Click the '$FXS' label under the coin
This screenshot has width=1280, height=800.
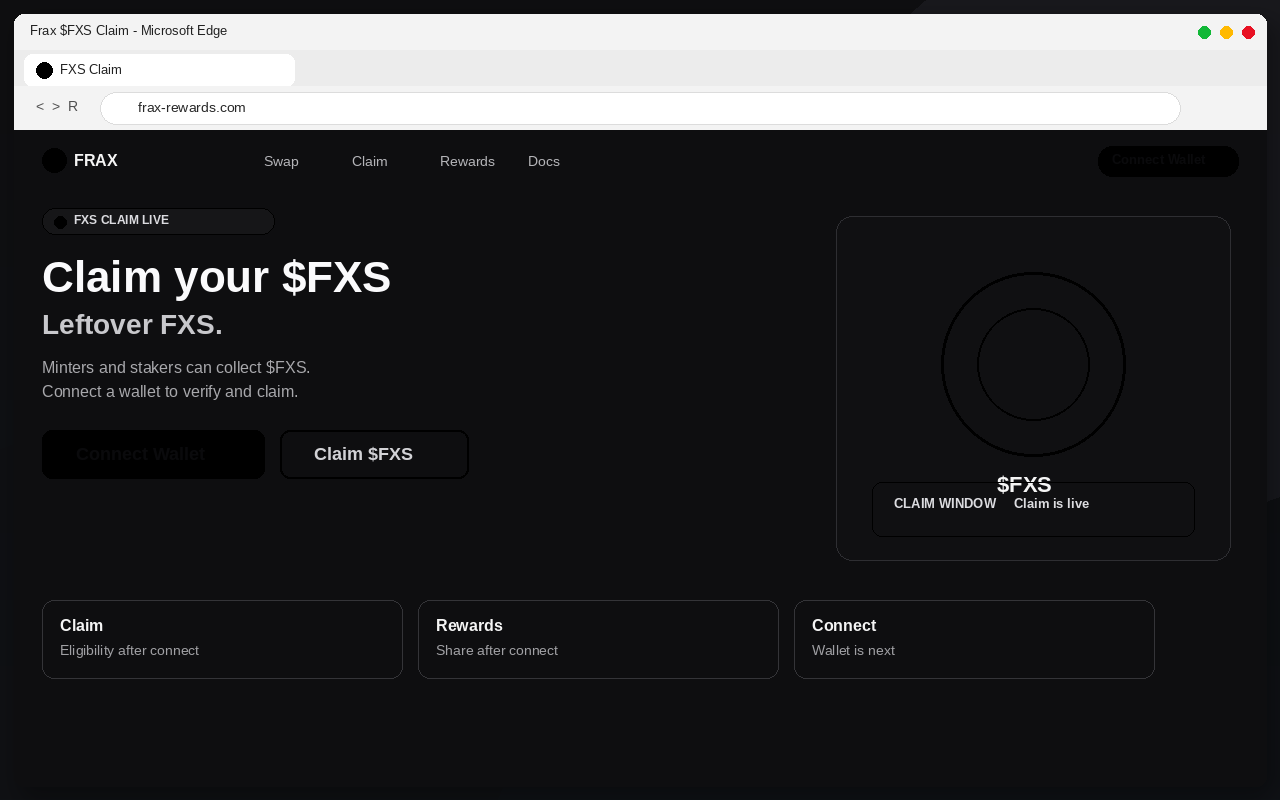tap(1024, 485)
